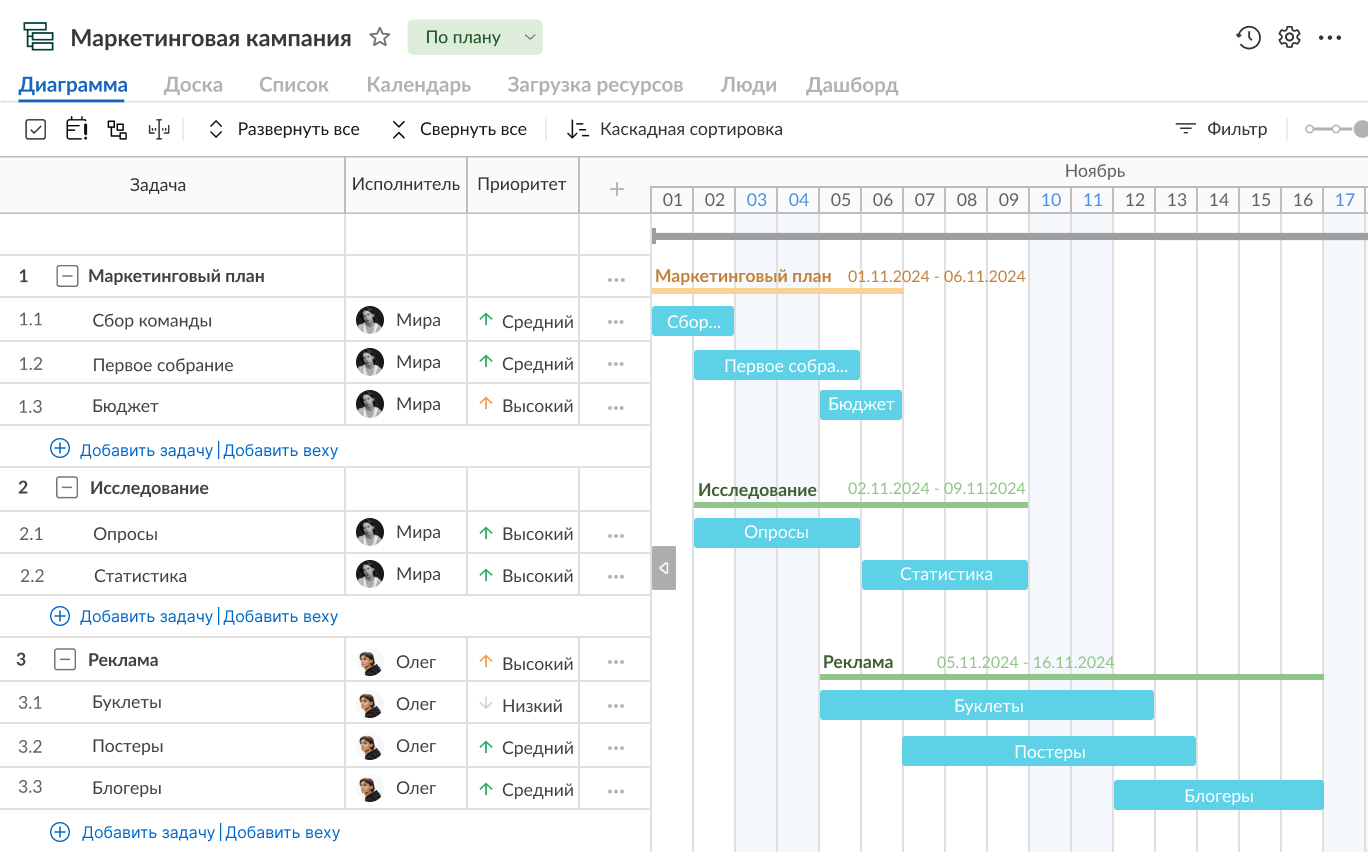This screenshot has height=852, width=1368.
Task: Change priority of Постеры task
Action: point(526,747)
